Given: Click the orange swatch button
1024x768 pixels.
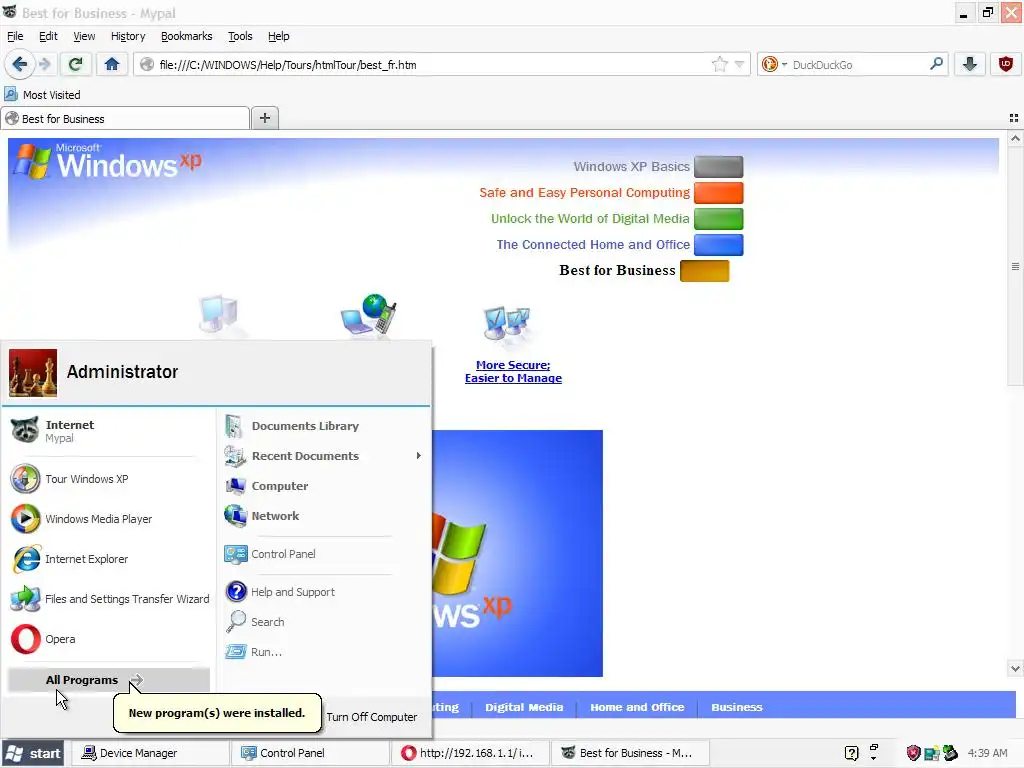Looking at the screenshot, I should tap(718, 193).
